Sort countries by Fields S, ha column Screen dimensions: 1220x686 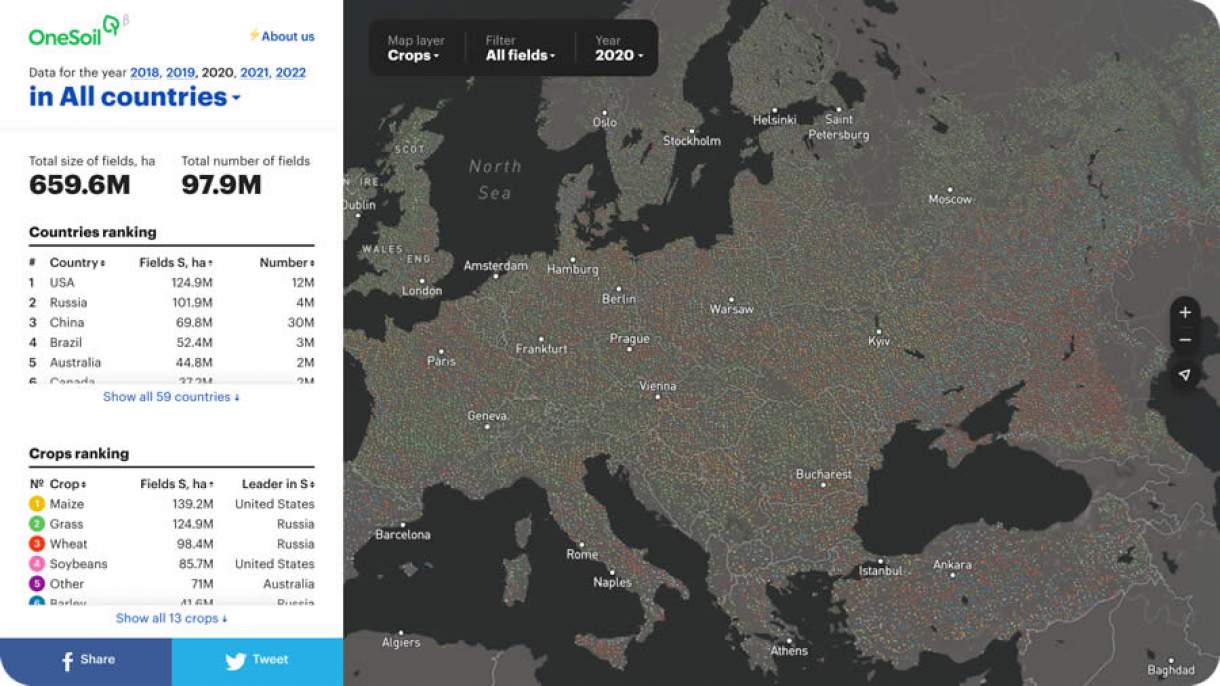pos(175,262)
